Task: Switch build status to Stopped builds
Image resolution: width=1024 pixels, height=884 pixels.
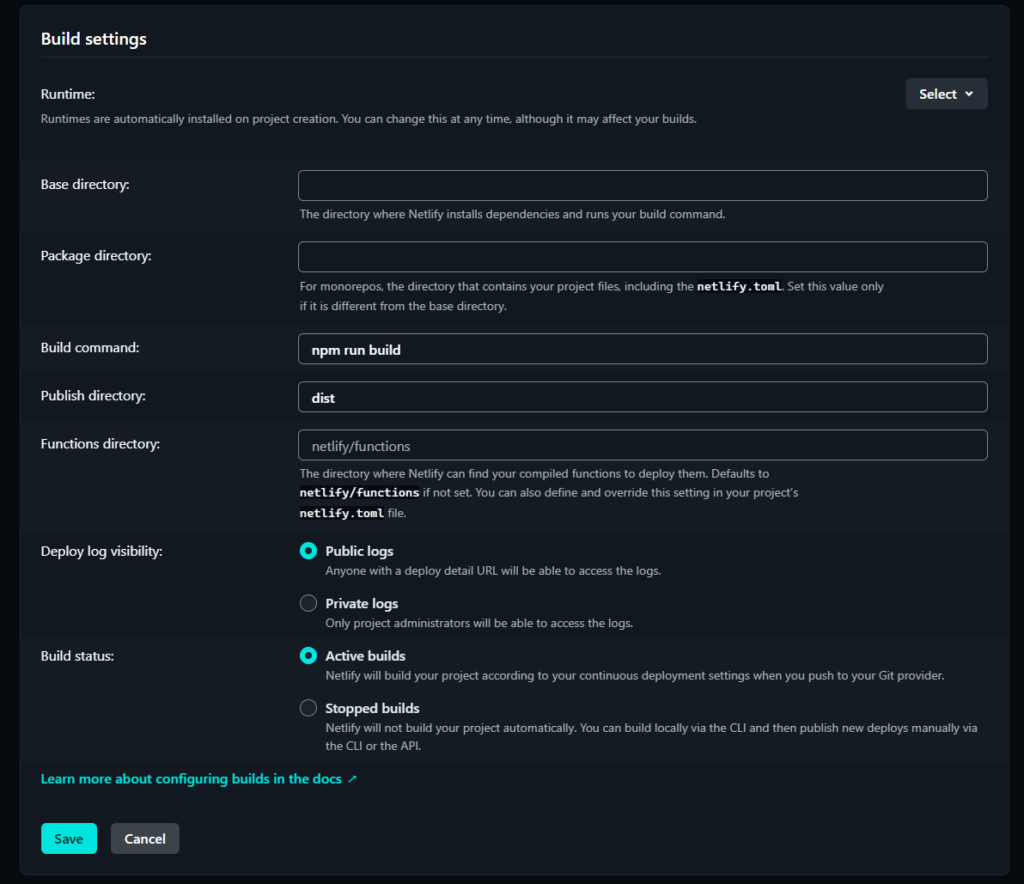Action: 308,708
